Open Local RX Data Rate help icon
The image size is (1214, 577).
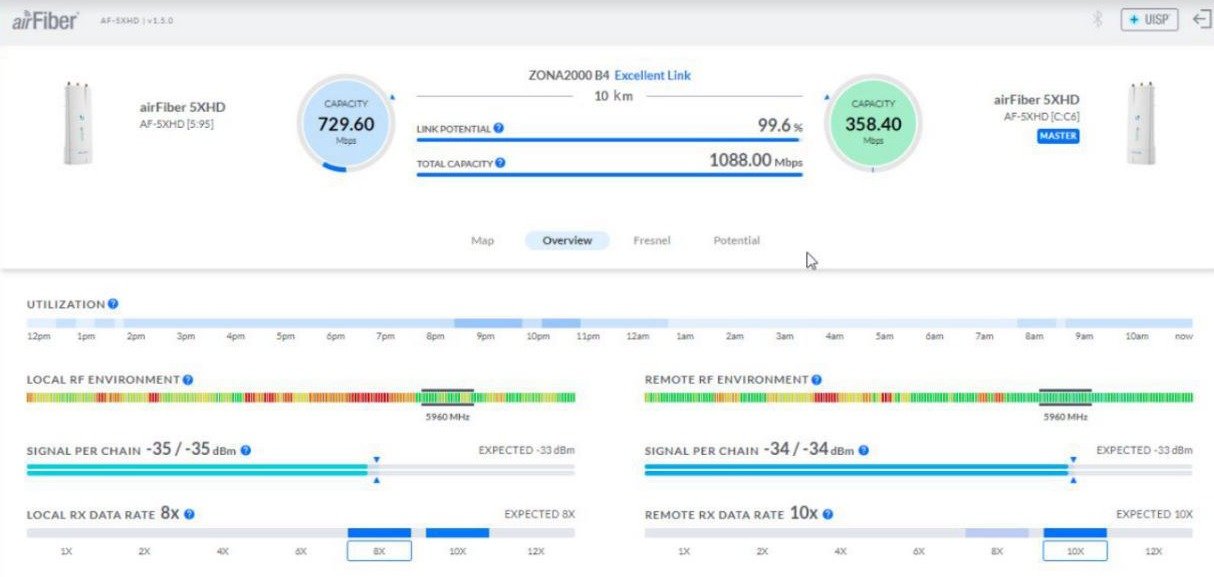pos(189,514)
